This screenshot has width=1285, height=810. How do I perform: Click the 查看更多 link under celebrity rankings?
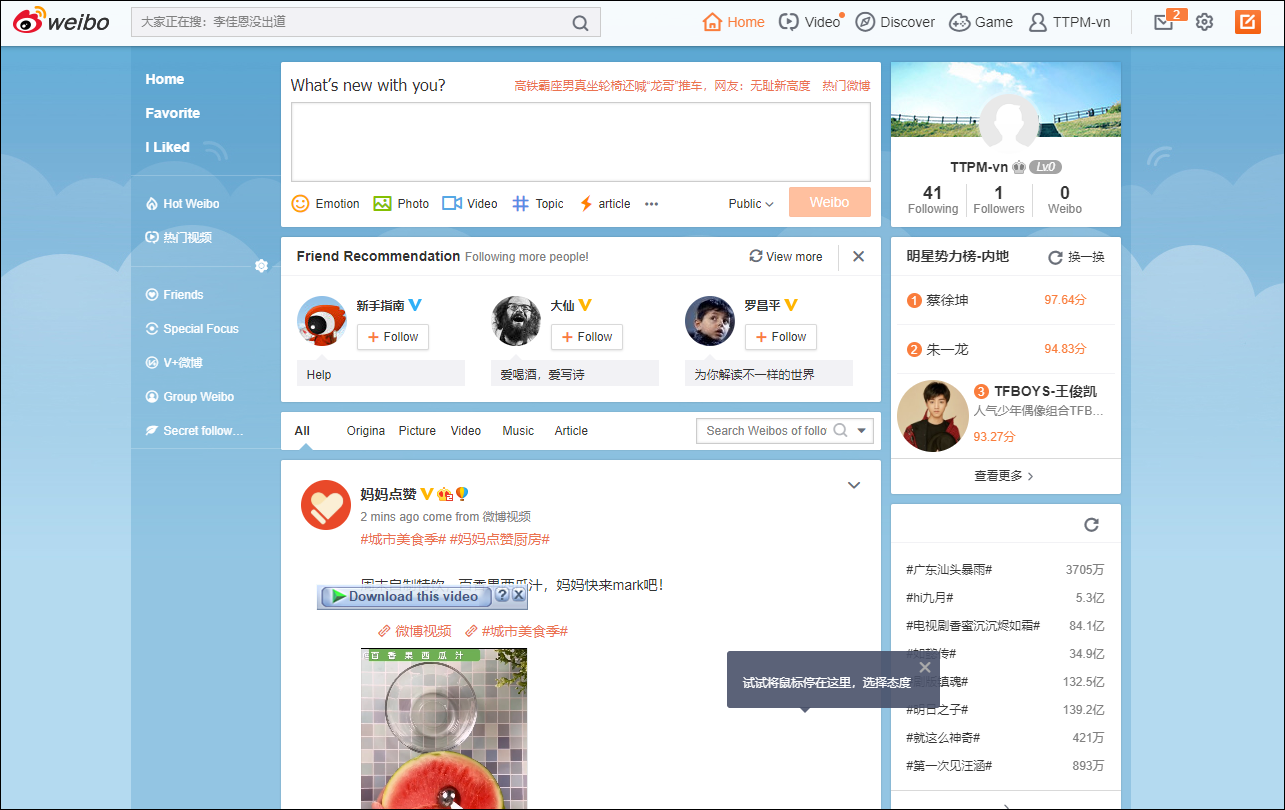(1000, 476)
